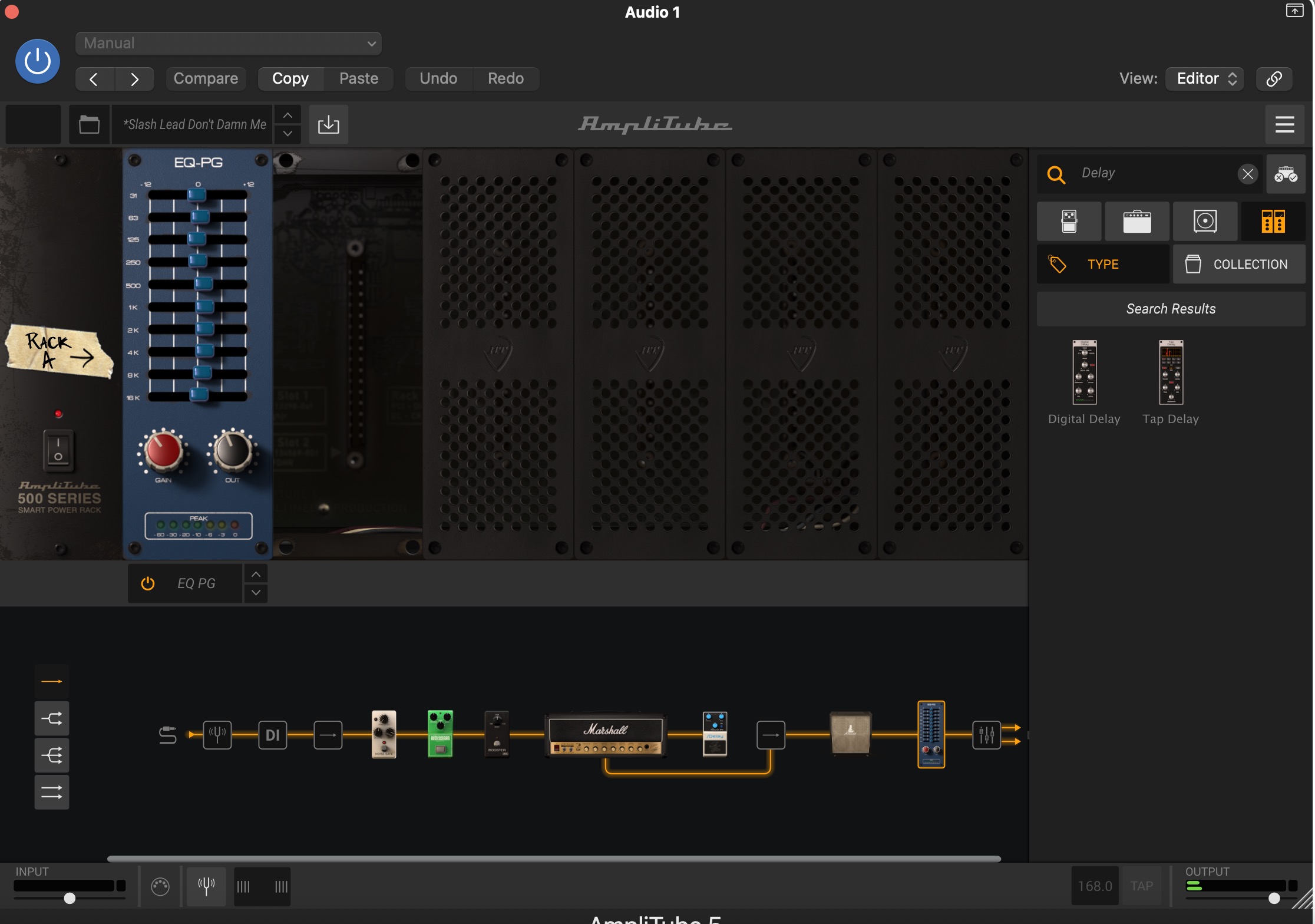Click the black OUT knob on EQ-PG
1315x924 pixels.
pyautogui.click(x=232, y=450)
